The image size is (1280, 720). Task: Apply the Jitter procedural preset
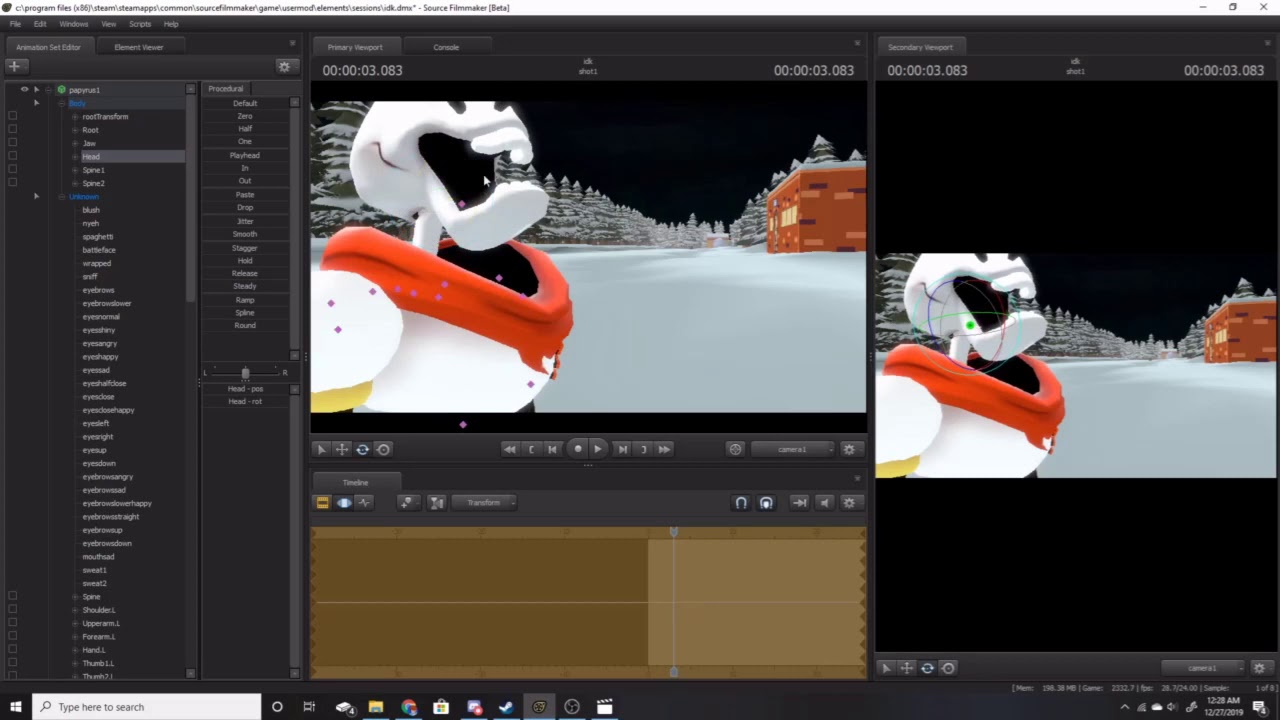click(245, 221)
